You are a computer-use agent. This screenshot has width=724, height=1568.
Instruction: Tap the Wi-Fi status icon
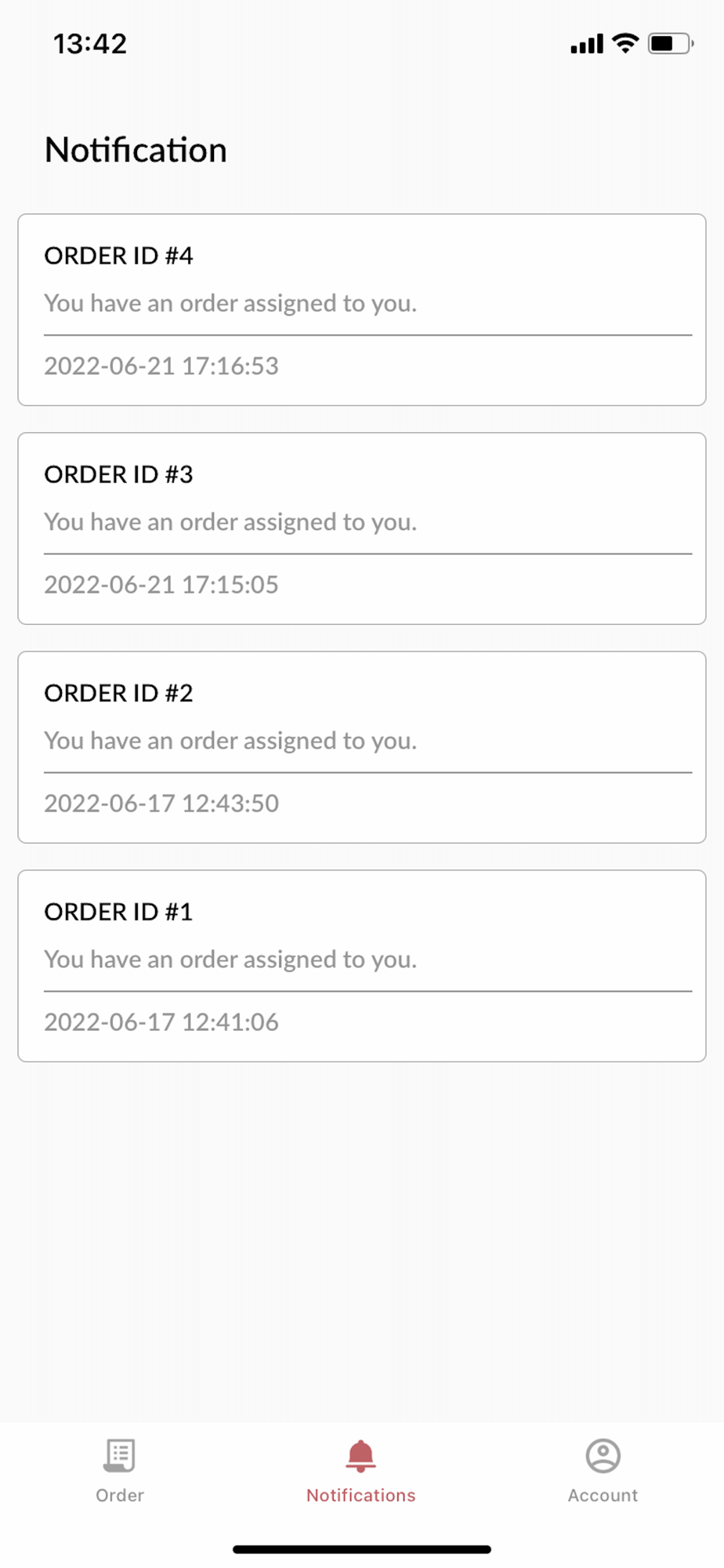pyautogui.click(x=625, y=43)
